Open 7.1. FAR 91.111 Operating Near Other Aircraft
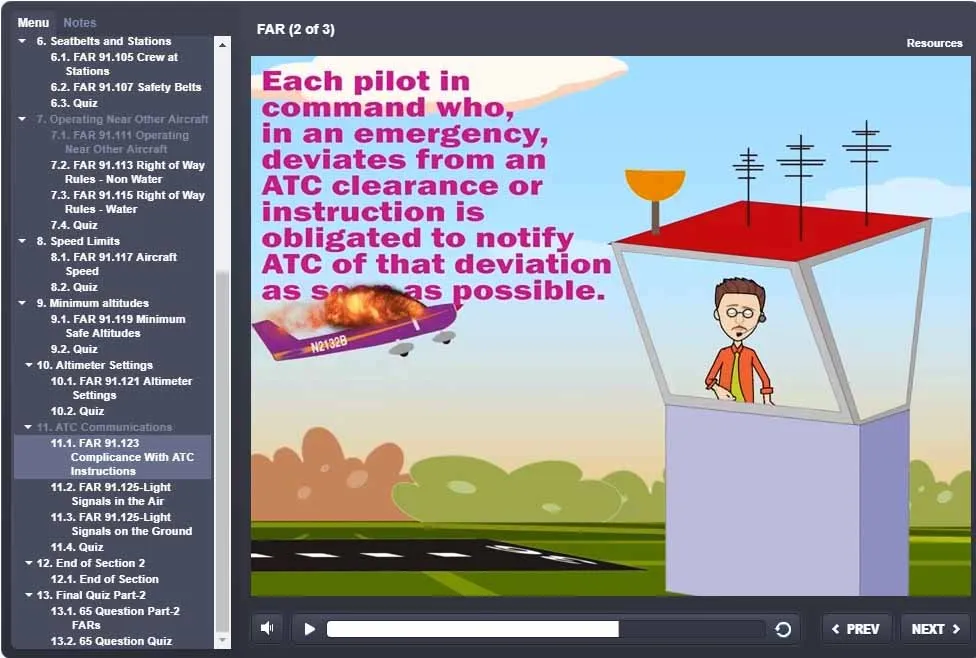This screenshot has height=658, width=976. tap(120, 142)
